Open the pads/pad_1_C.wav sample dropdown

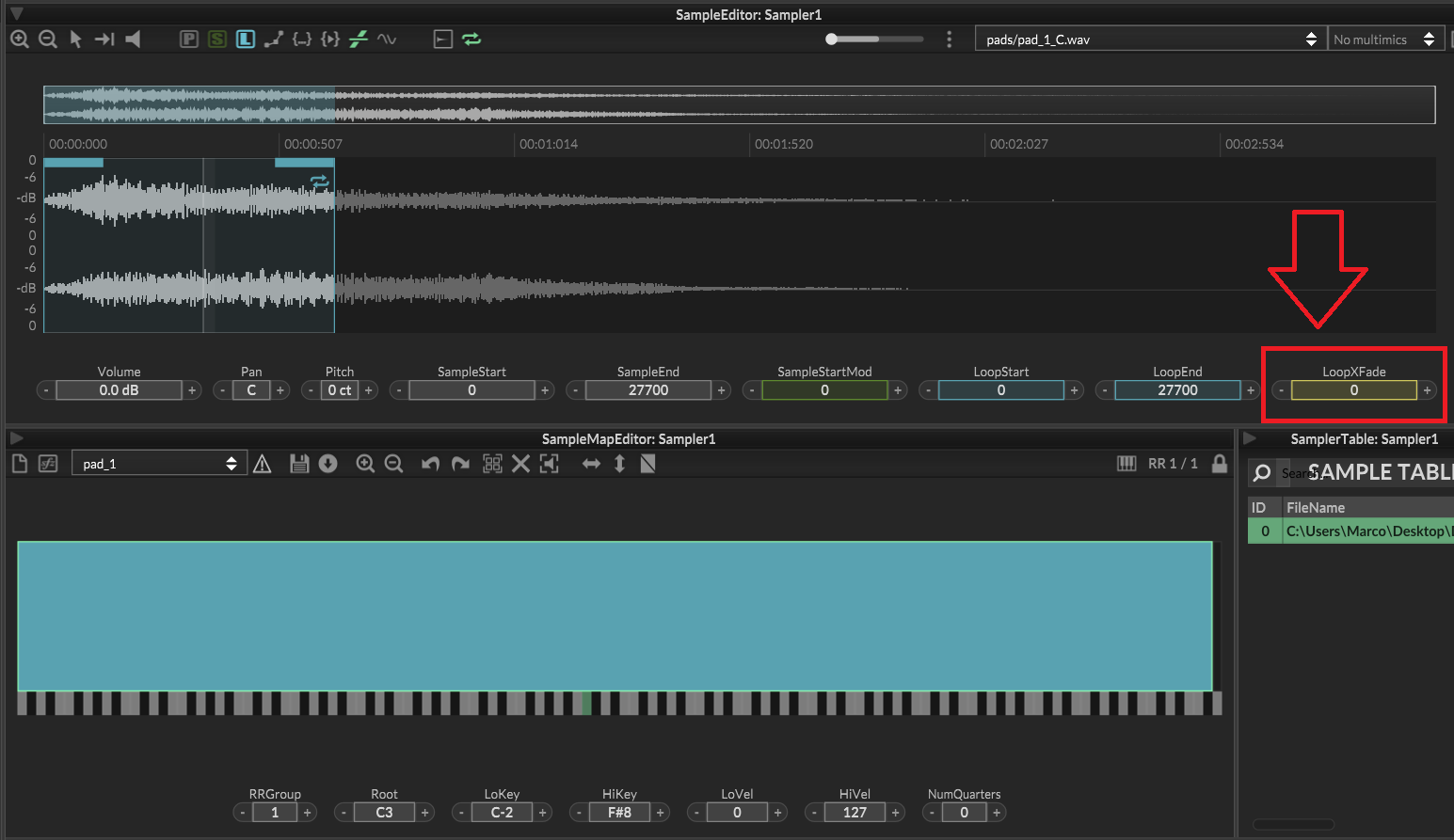[x=1151, y=39]
